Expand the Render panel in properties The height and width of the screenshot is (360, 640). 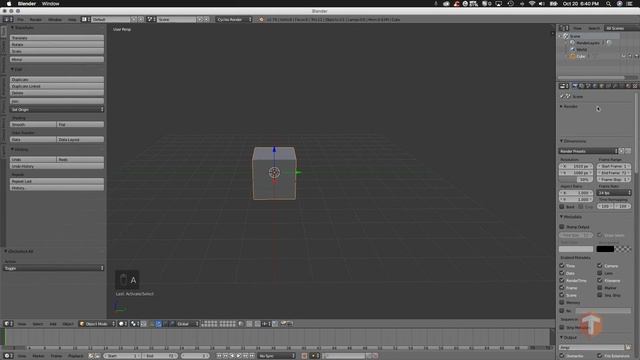pos(569,107)
